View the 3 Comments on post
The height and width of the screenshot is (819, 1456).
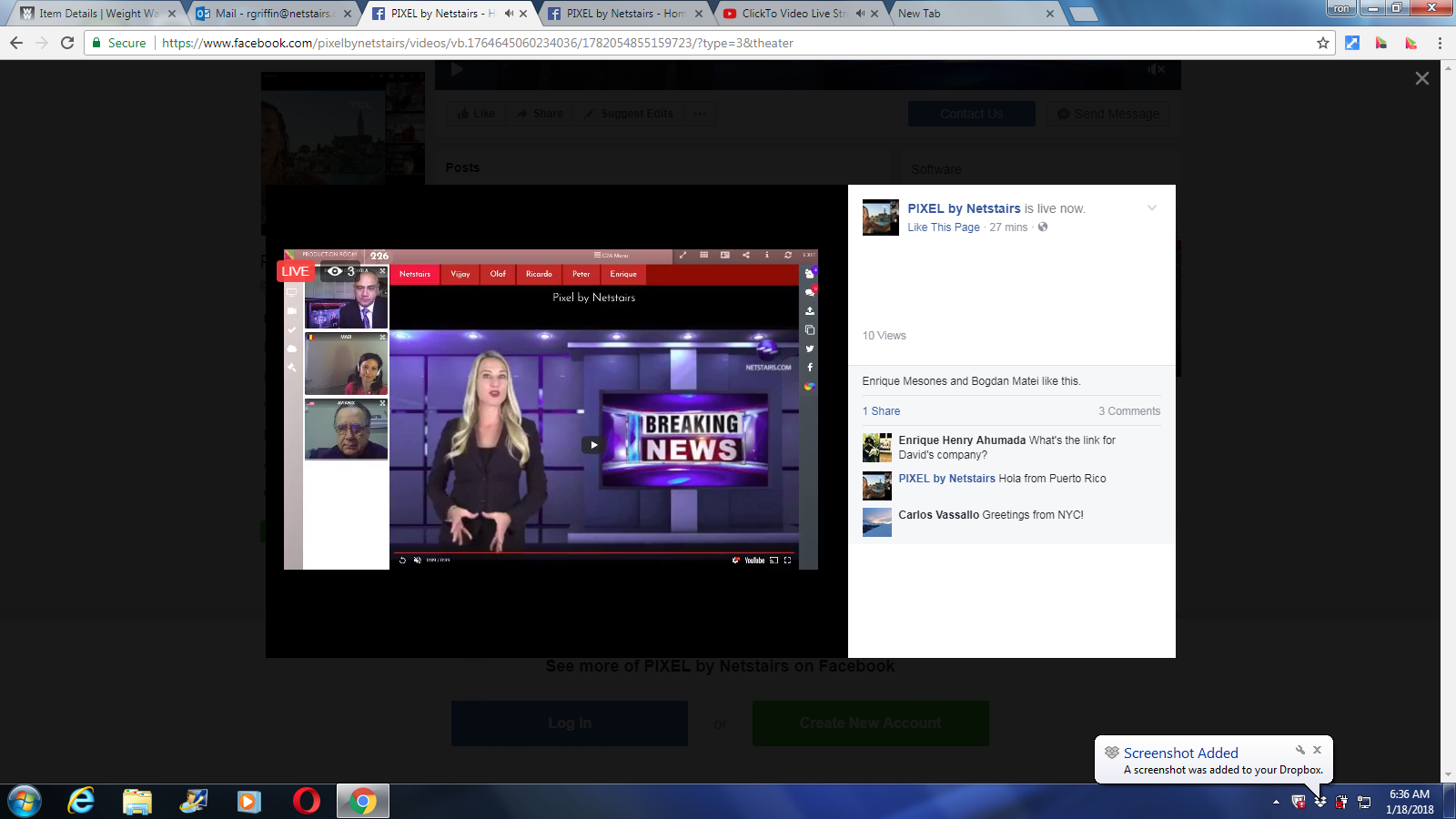point(1128,411)
